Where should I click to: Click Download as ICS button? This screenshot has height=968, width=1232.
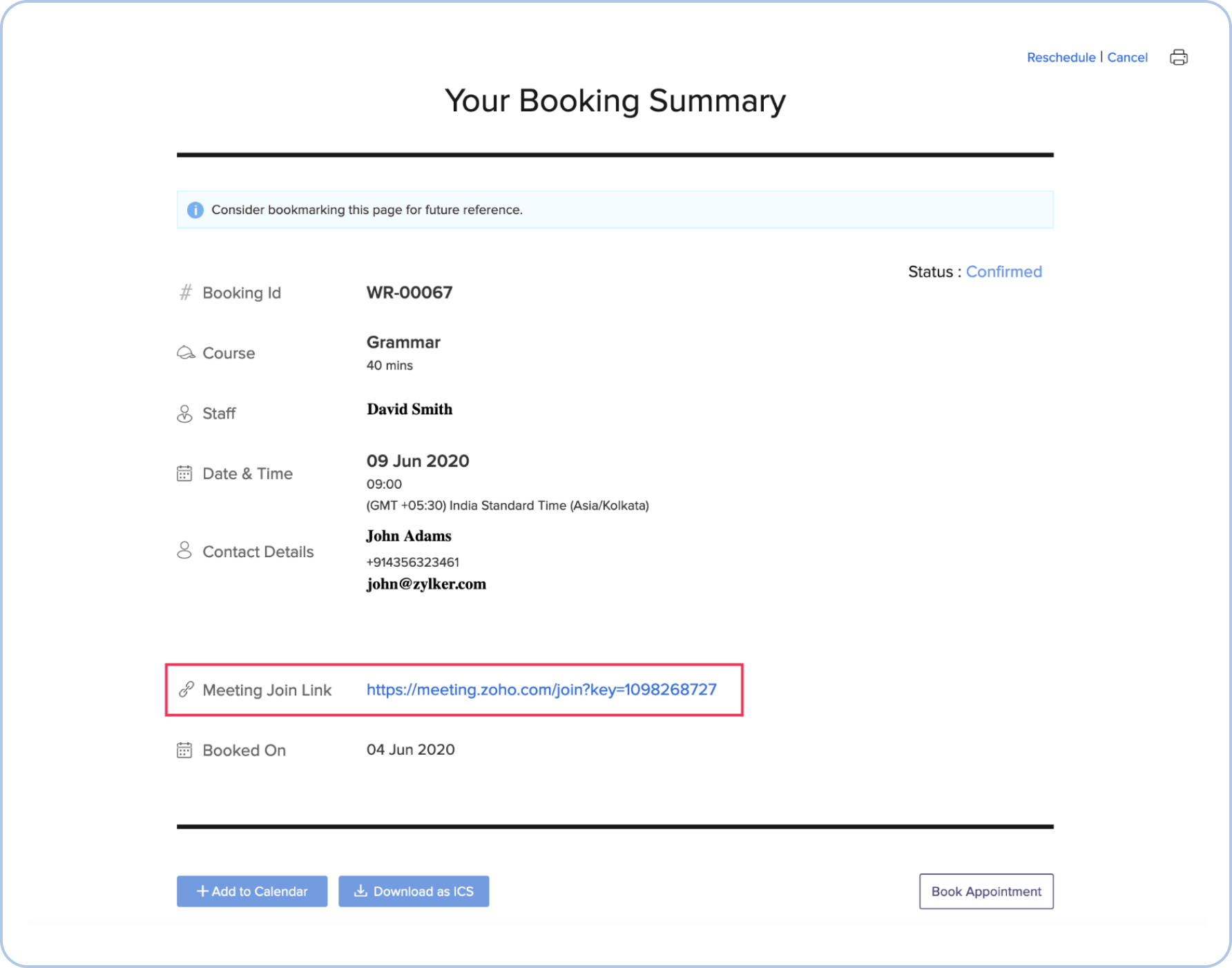pos(414,891)
